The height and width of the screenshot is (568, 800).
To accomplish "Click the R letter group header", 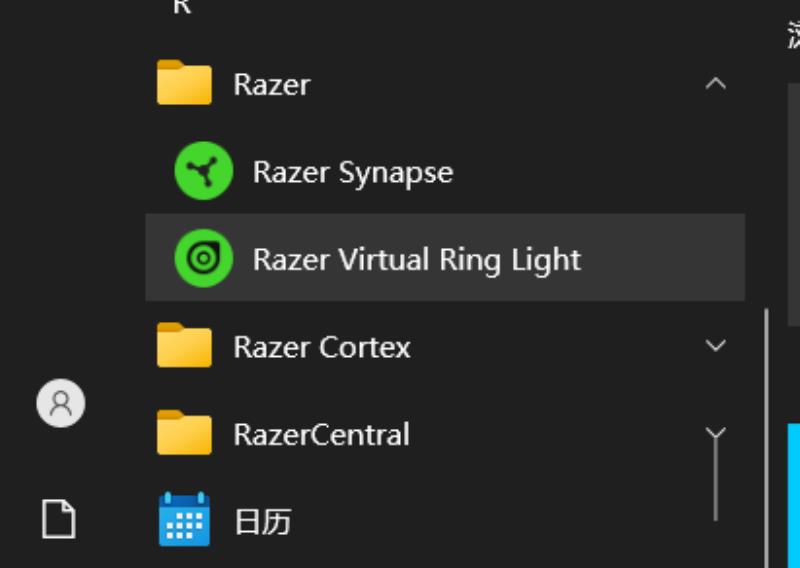I will [x=182, y=7].
